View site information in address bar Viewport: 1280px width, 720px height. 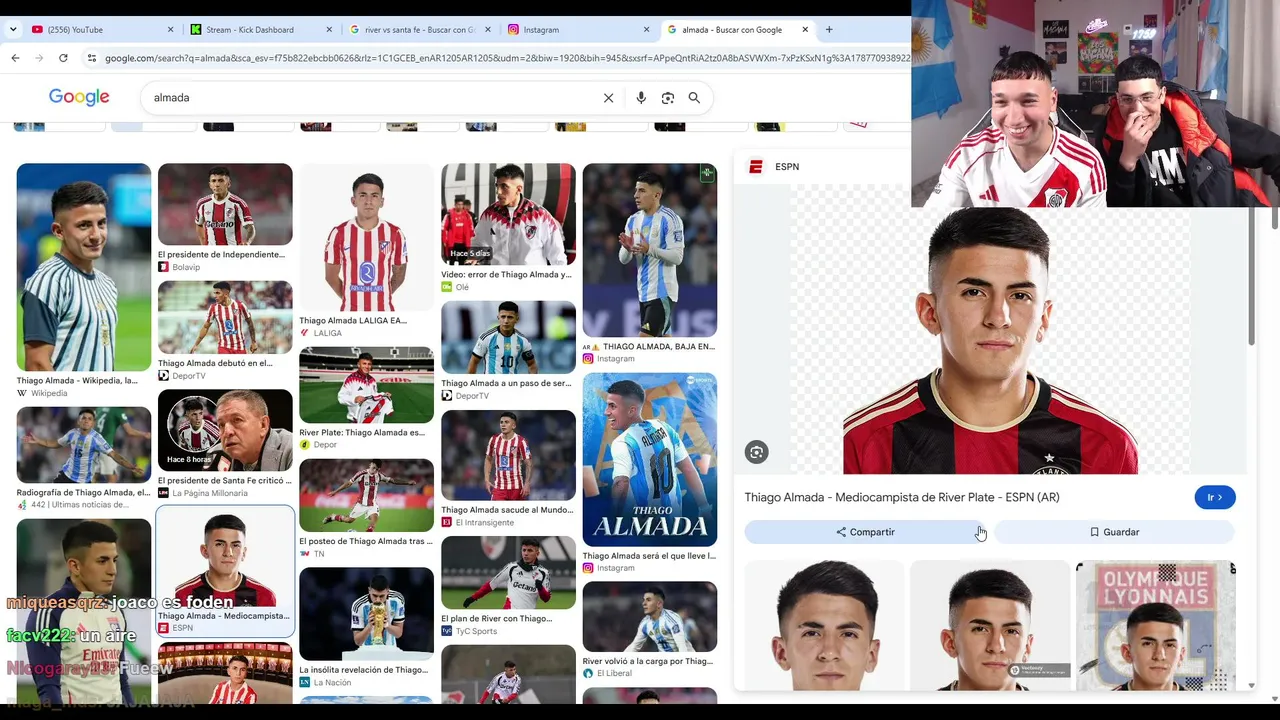[92, 58]
